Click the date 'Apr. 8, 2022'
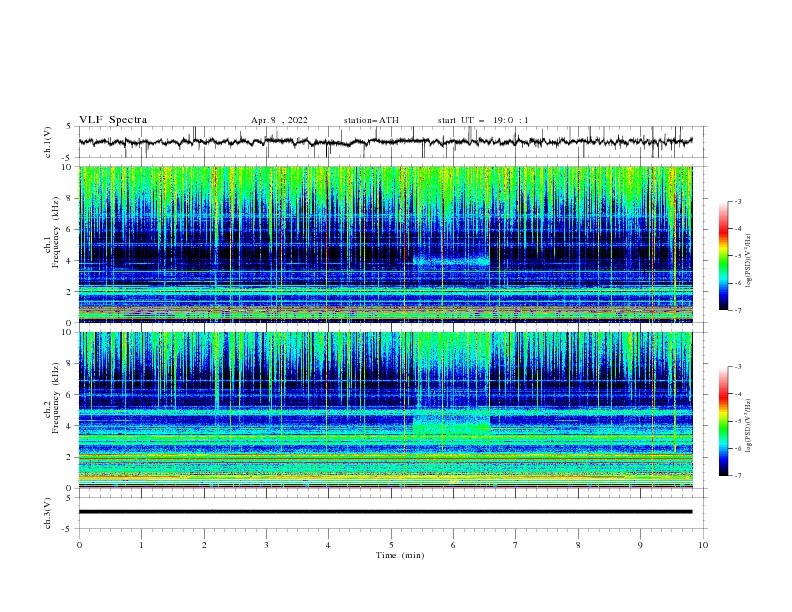Viewport: 792px width, 612px height. click(x=279, y=120)
